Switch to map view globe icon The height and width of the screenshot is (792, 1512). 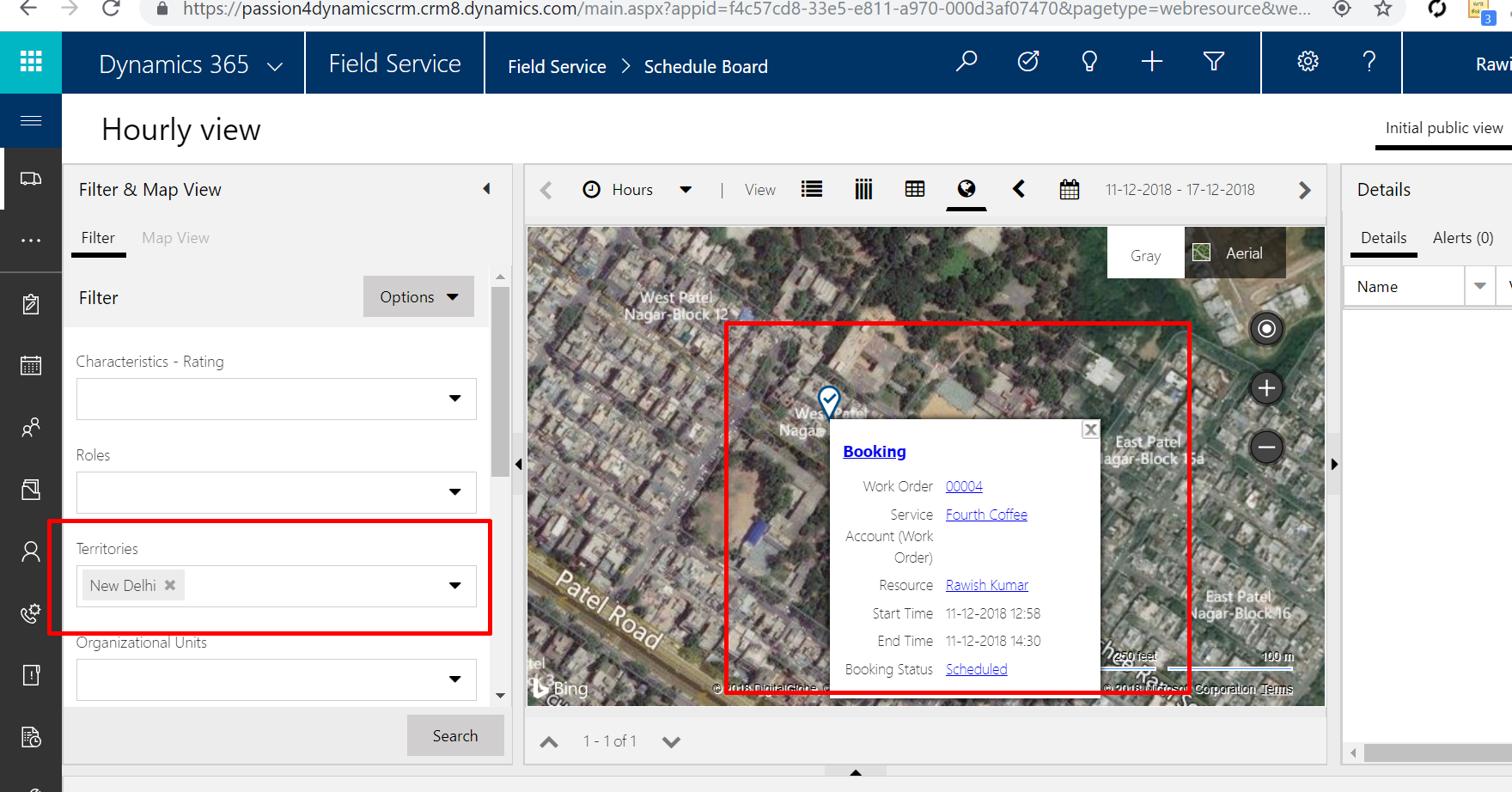click(x=966, y=189)
